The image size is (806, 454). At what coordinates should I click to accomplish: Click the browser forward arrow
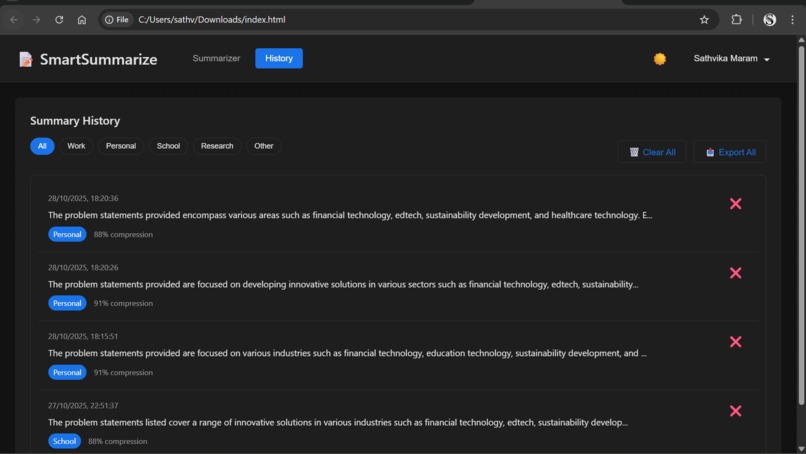pos(36,20)
